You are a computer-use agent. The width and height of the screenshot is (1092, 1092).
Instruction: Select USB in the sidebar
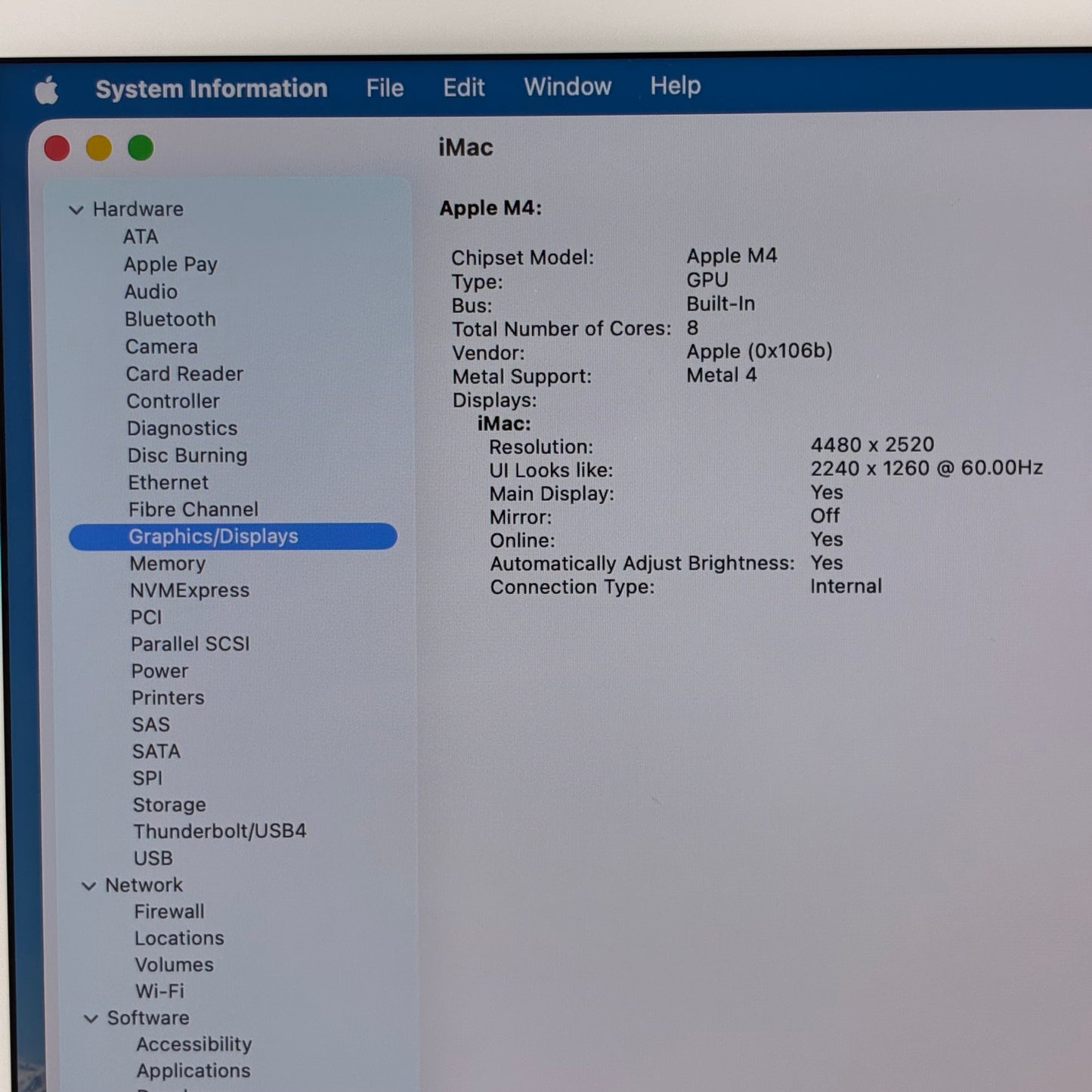153,858
